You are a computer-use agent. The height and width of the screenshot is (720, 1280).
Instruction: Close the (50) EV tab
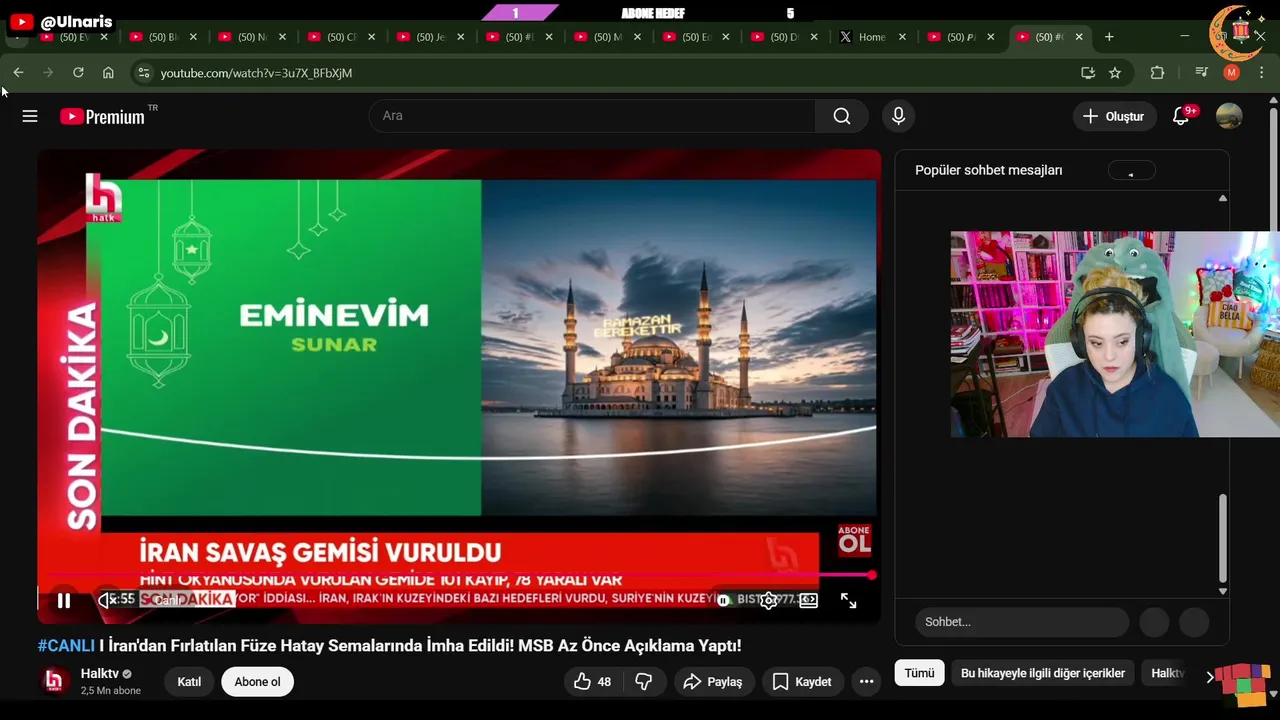coord(104,37)
